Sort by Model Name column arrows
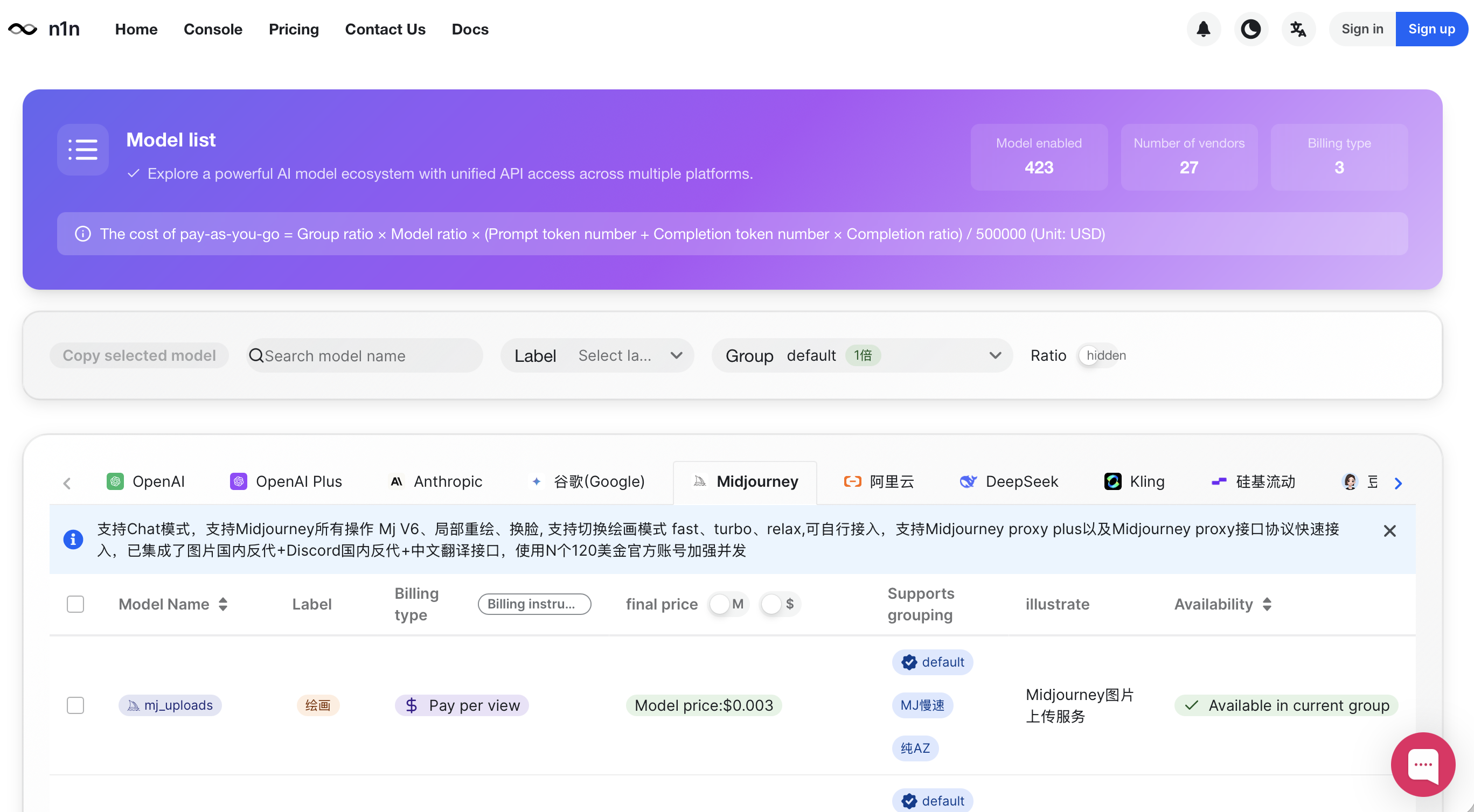Screen dimensions: 1474x812 223,604
